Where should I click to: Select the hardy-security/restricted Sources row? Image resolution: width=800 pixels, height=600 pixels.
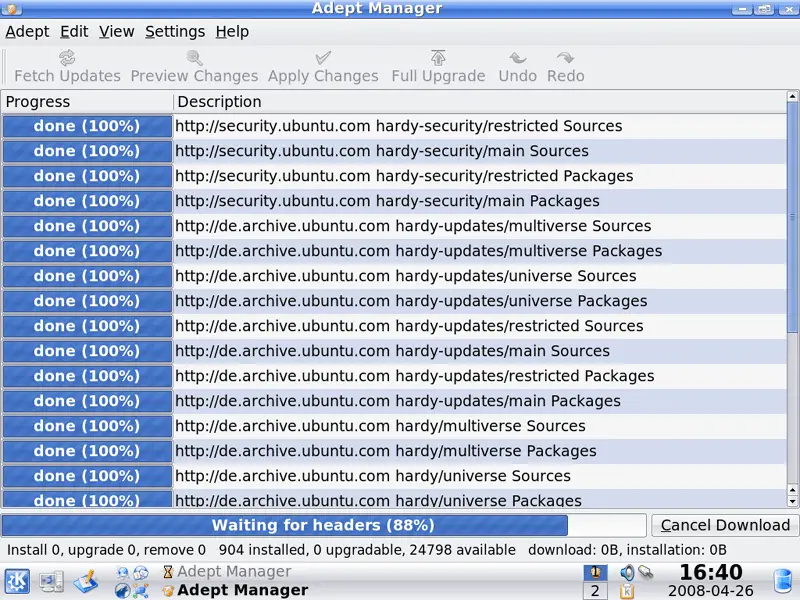pyautogui.click(x=394, y=126)
